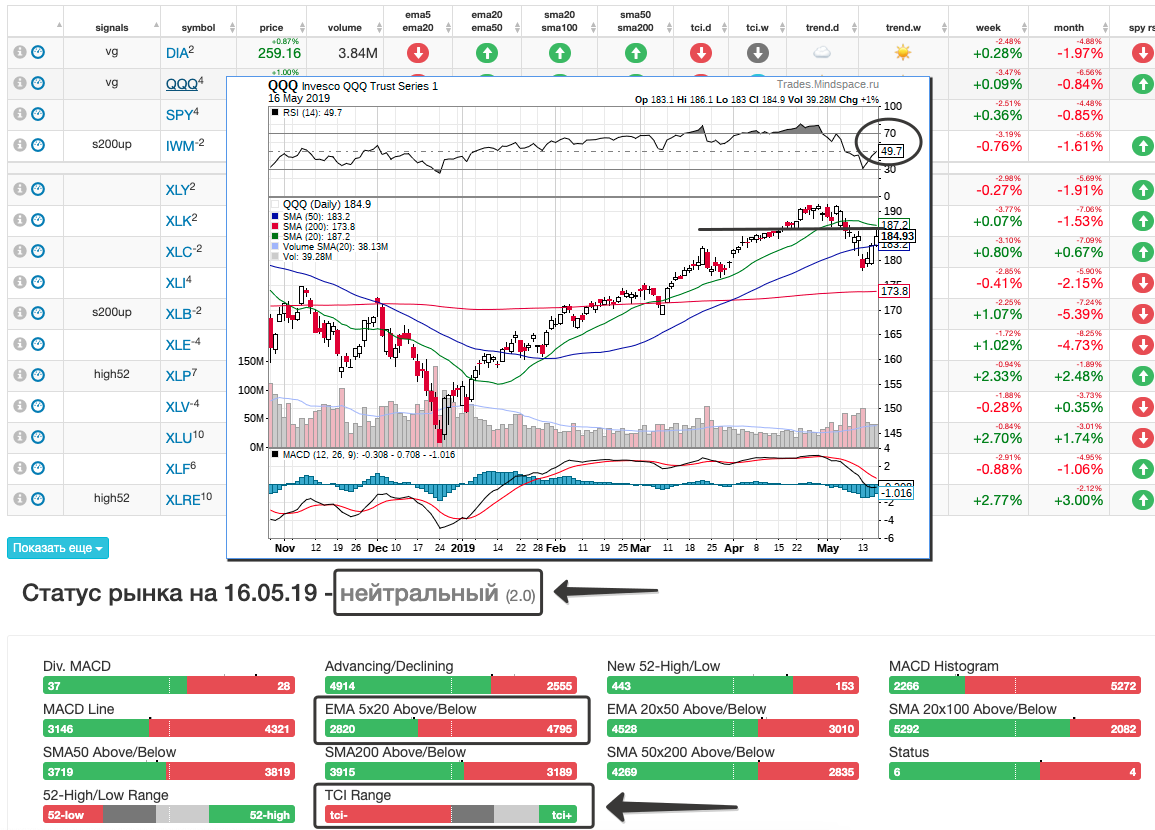Click the clock icon in the XLC row
The image size is (1155, 830).
(38, 251)
